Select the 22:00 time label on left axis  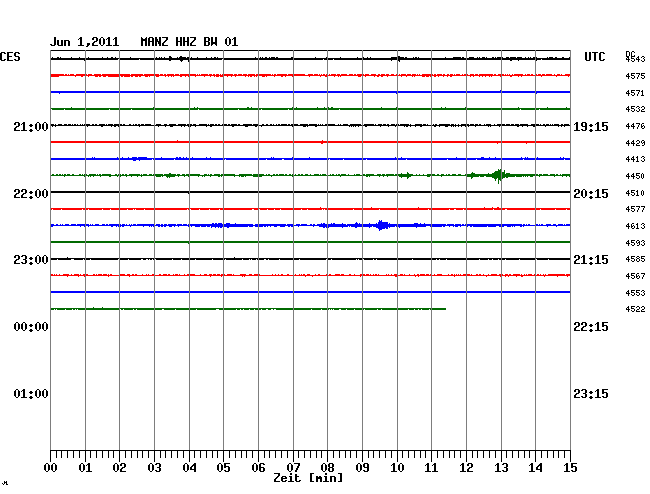point(31,193)
